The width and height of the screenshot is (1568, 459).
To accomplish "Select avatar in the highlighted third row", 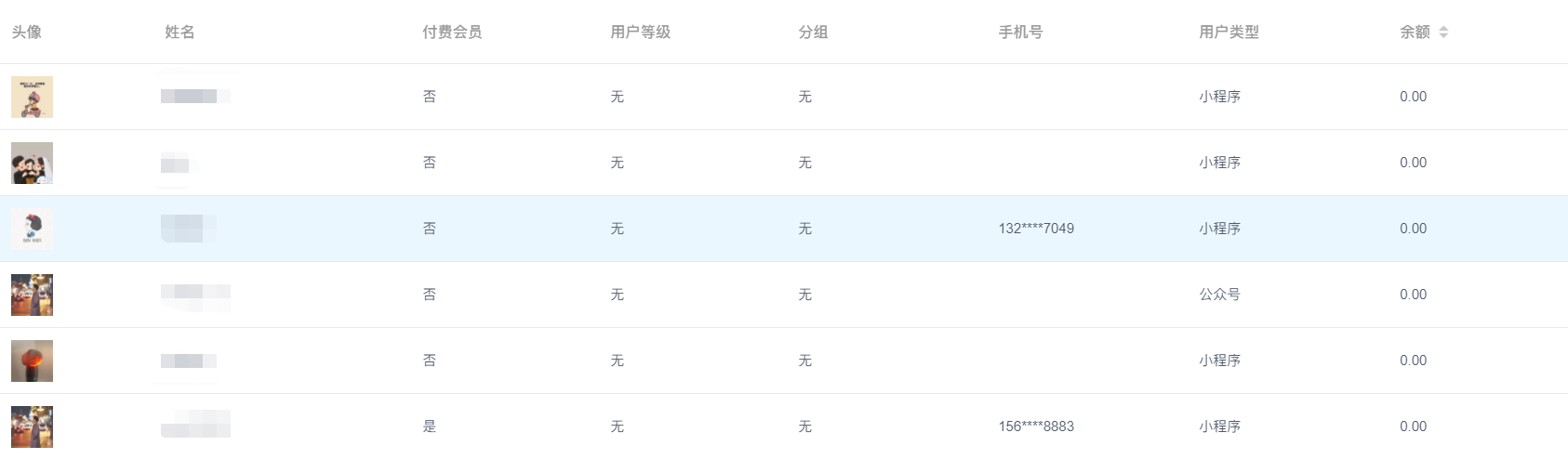I will click(32, 229).
